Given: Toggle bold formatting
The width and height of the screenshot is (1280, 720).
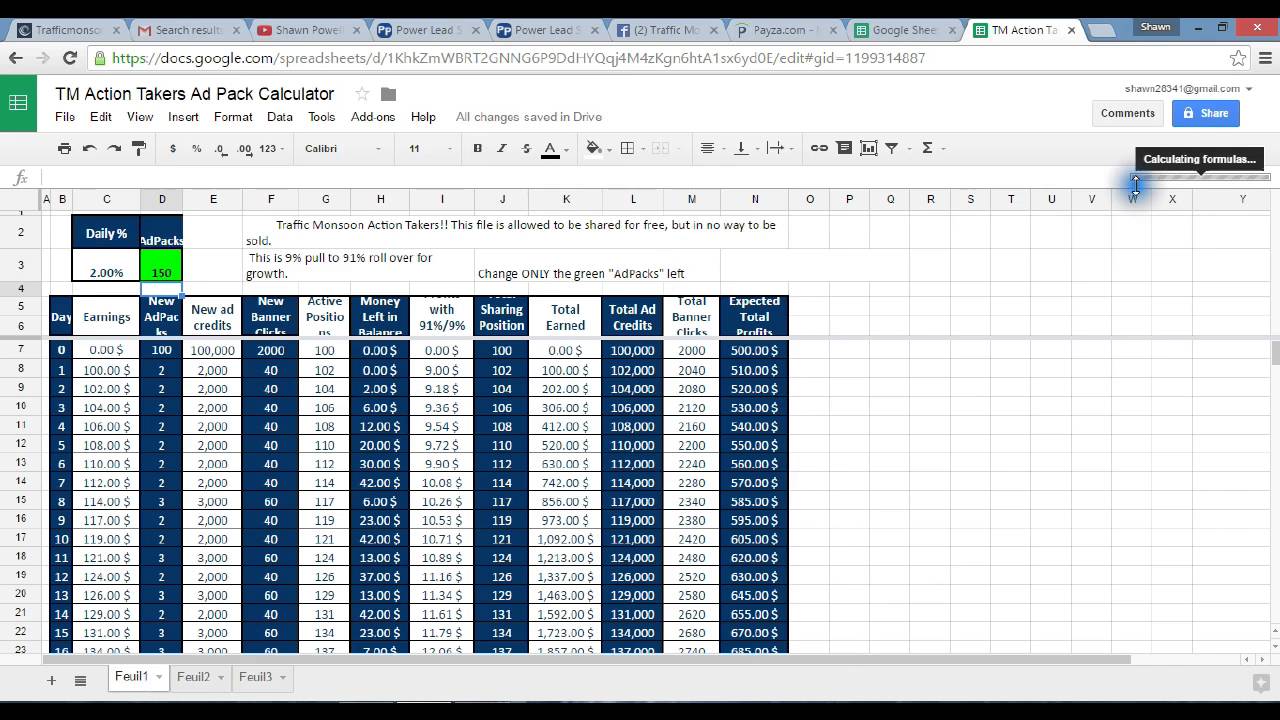Looking at the screenshot, I should pyautogui.click(x=478, y=148).
